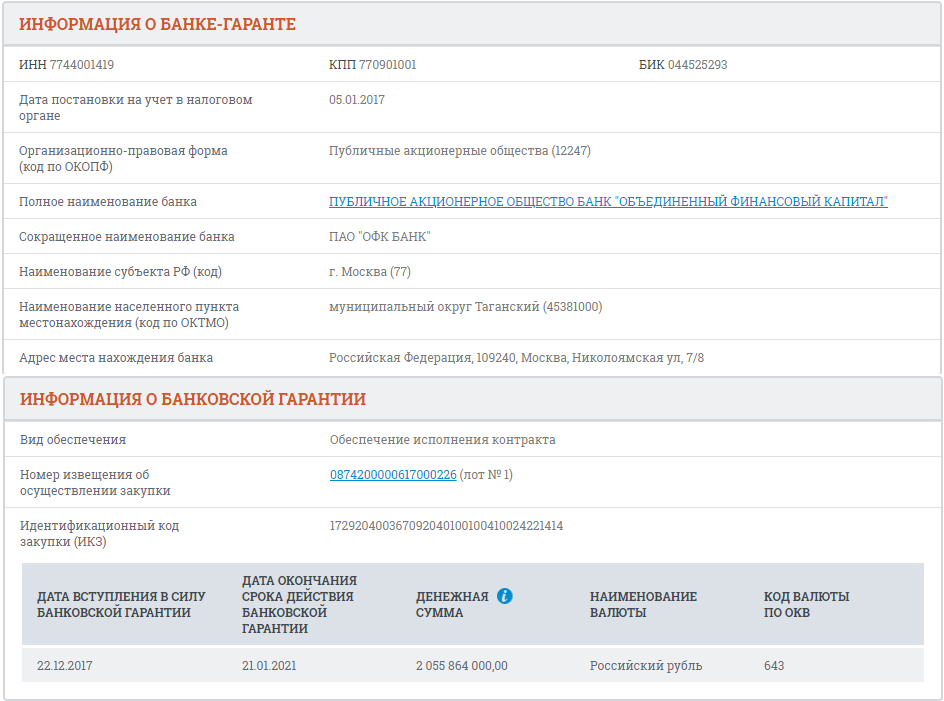Viewport: 944px width, 701px height.
Task: Click the КОД ВАЛЮТЫ ПО ОКВ column header
Action: click(806, 604)
